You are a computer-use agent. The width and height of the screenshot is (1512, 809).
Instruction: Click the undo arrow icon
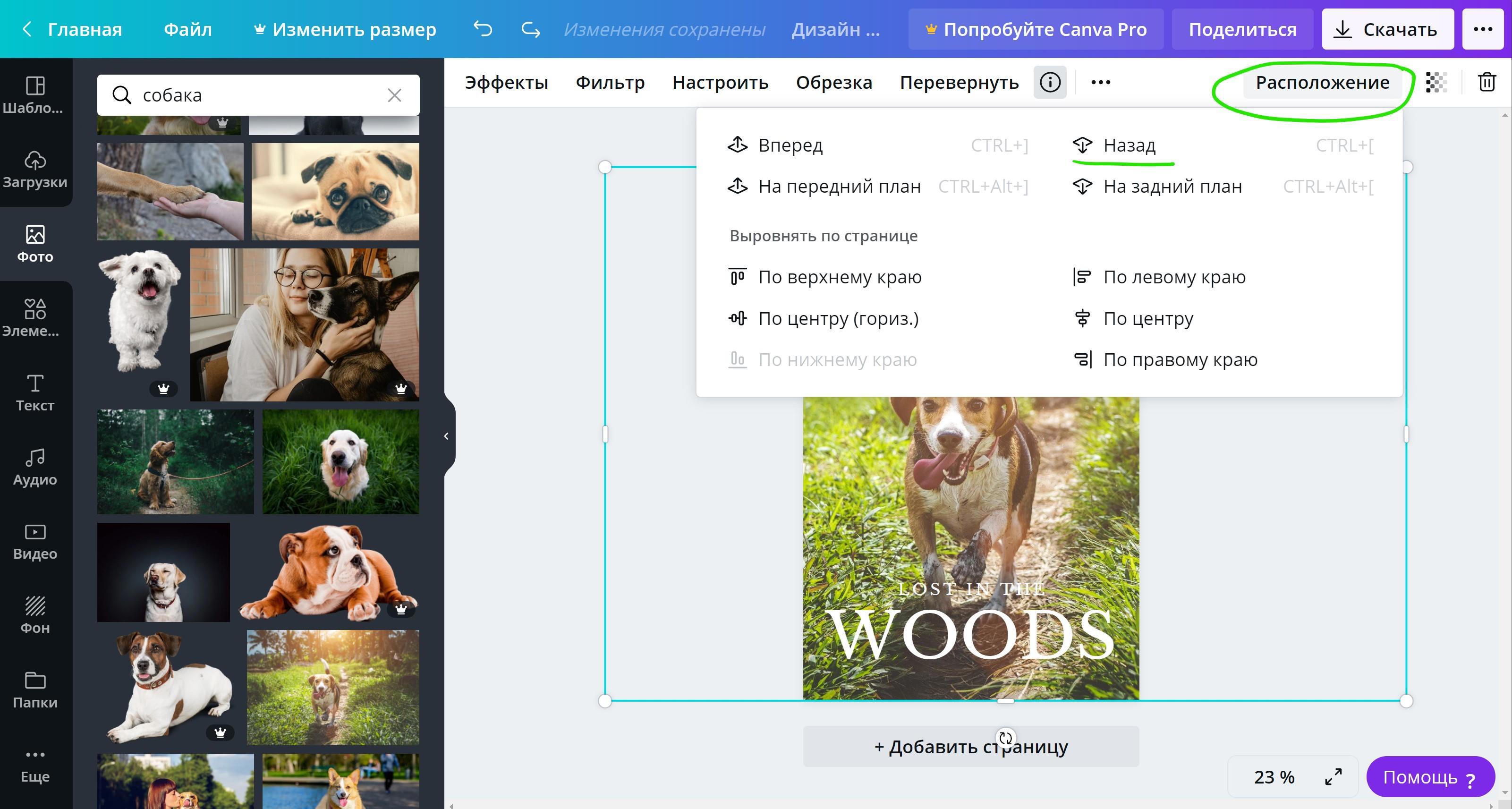483,29
